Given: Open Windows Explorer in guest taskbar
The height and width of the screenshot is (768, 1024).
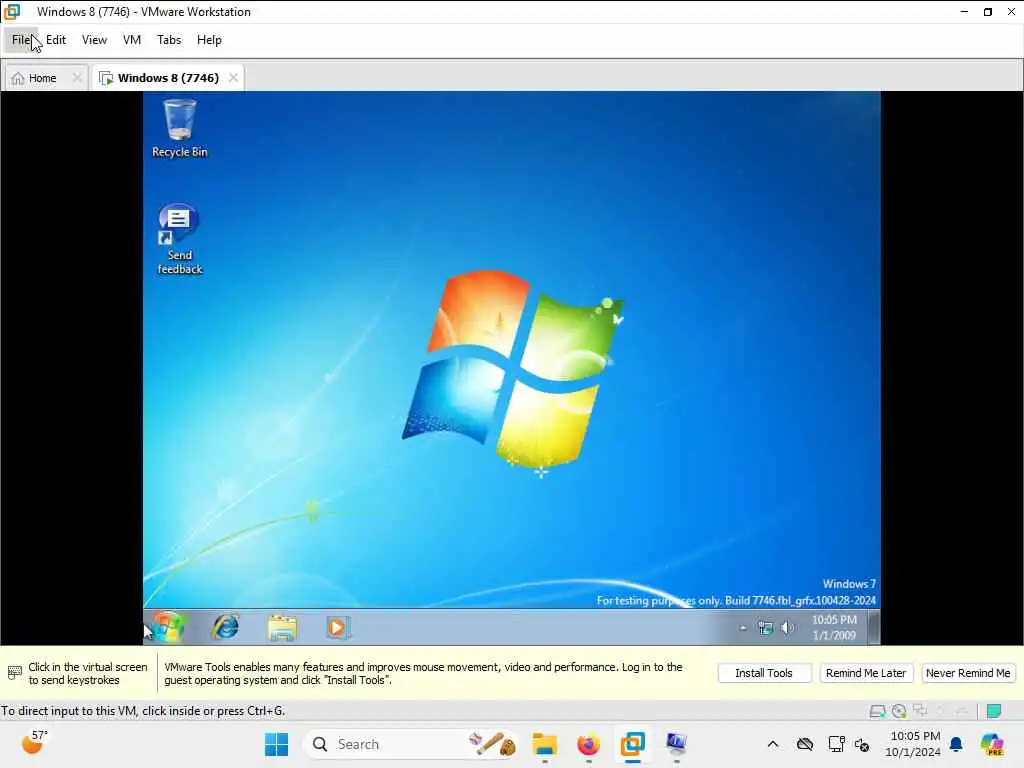Looking at the screenshot, I should tap(282, 628).
